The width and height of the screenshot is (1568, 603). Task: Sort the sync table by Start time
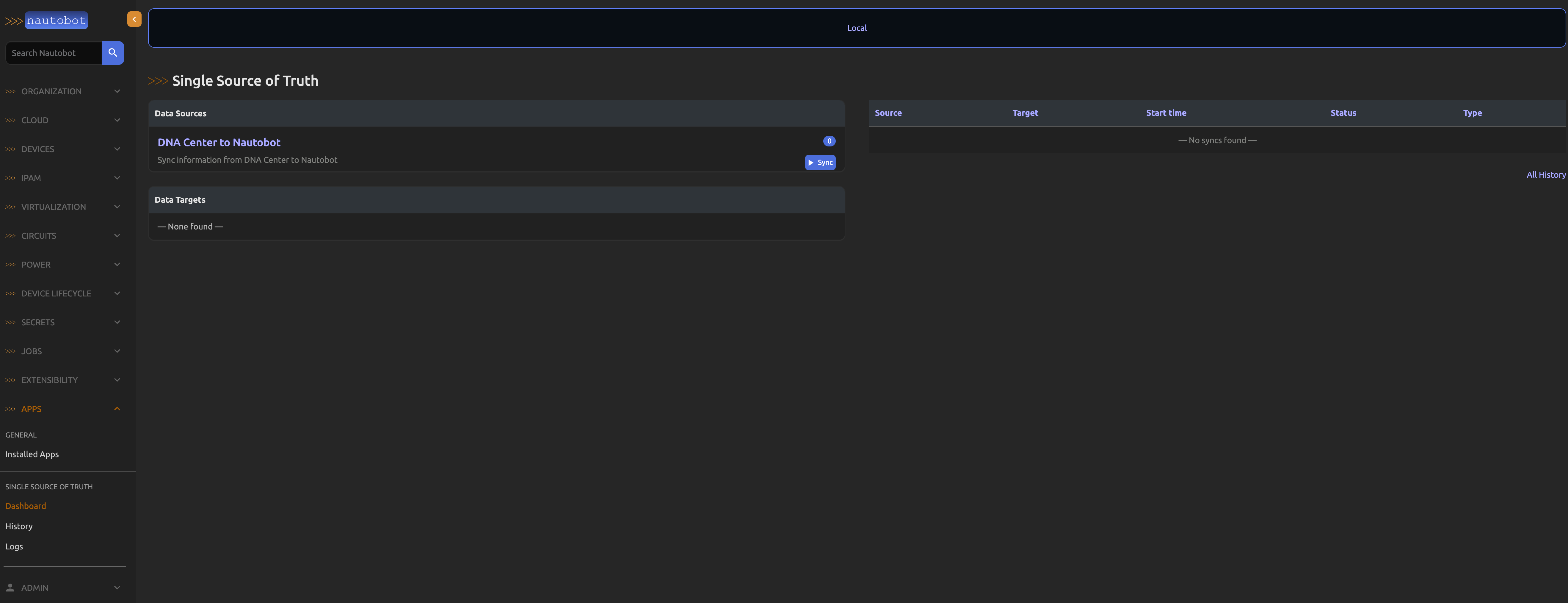(x=1166, y=113)
